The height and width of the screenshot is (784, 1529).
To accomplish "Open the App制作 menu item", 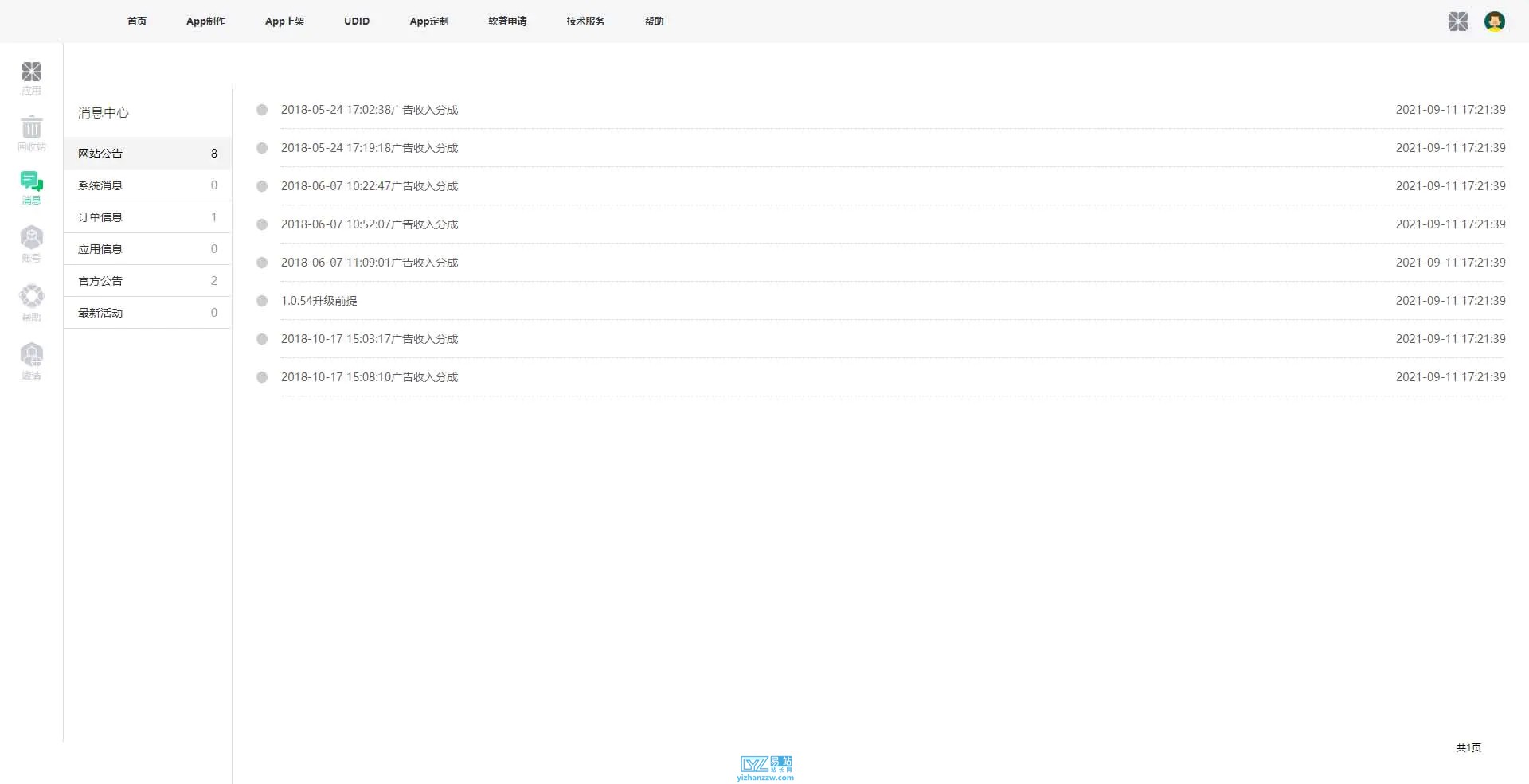I will [x=205, y=21].
